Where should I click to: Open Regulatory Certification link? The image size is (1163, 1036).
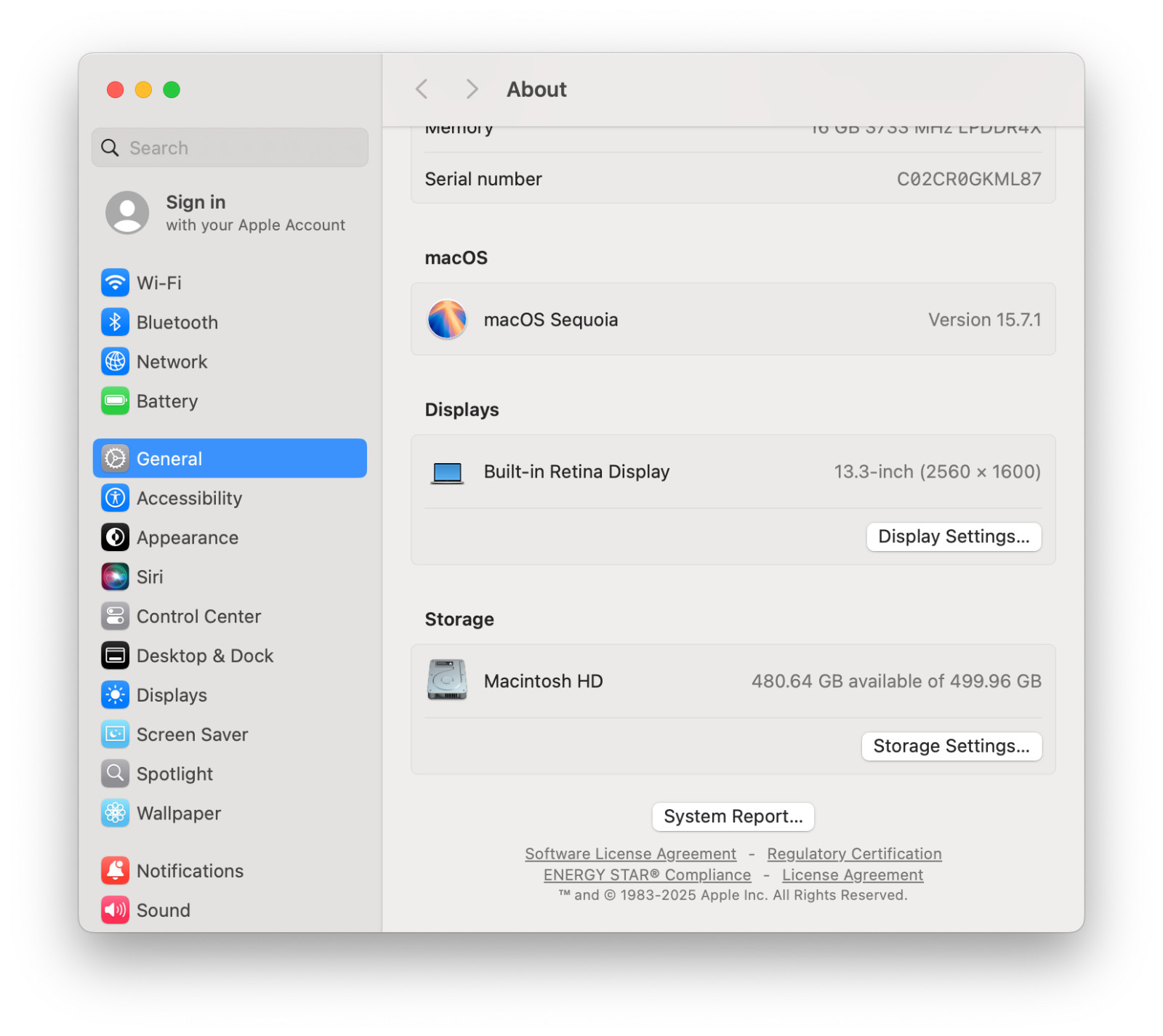[x=854, y=854]
